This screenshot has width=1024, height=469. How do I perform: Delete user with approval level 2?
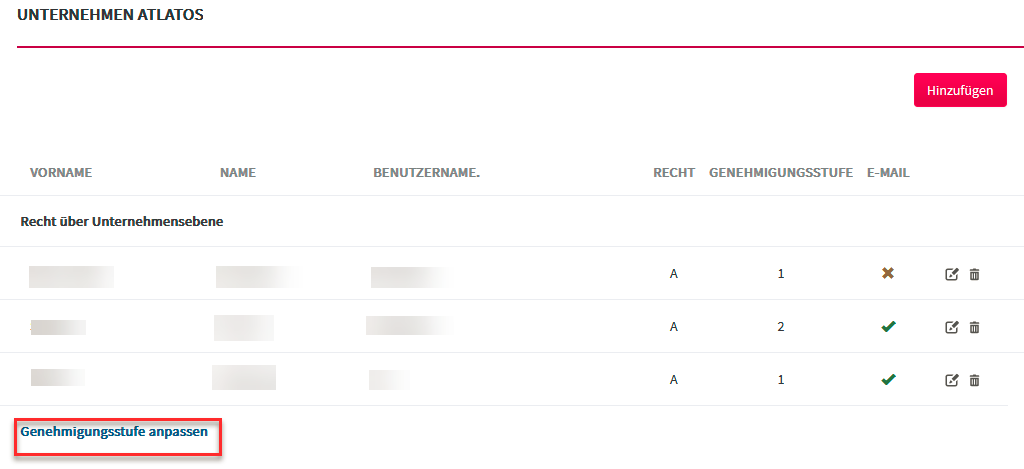pyautogui.click(x=974, y=327)
